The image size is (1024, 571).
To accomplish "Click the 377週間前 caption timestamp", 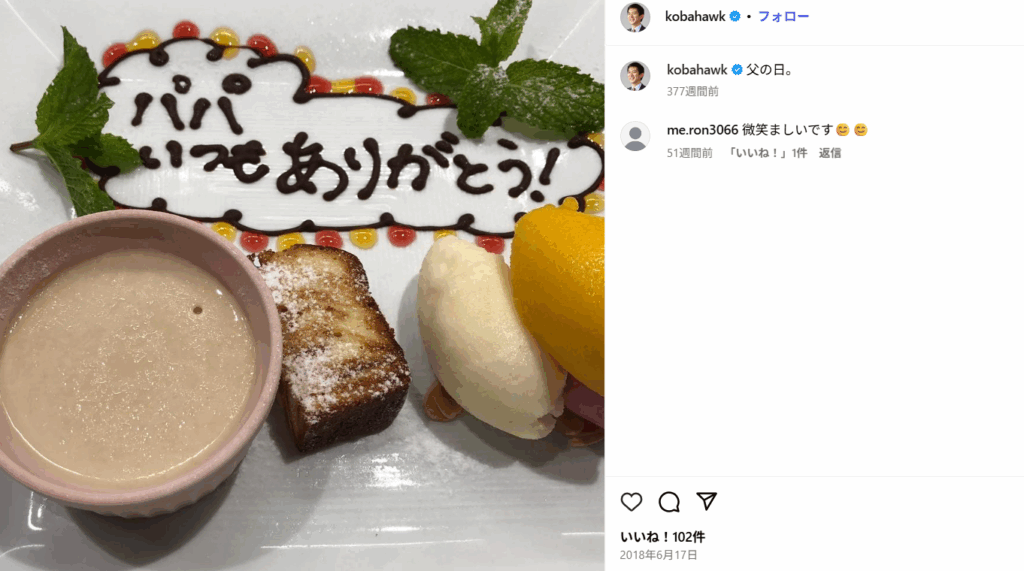I will (x=692, y=91).
